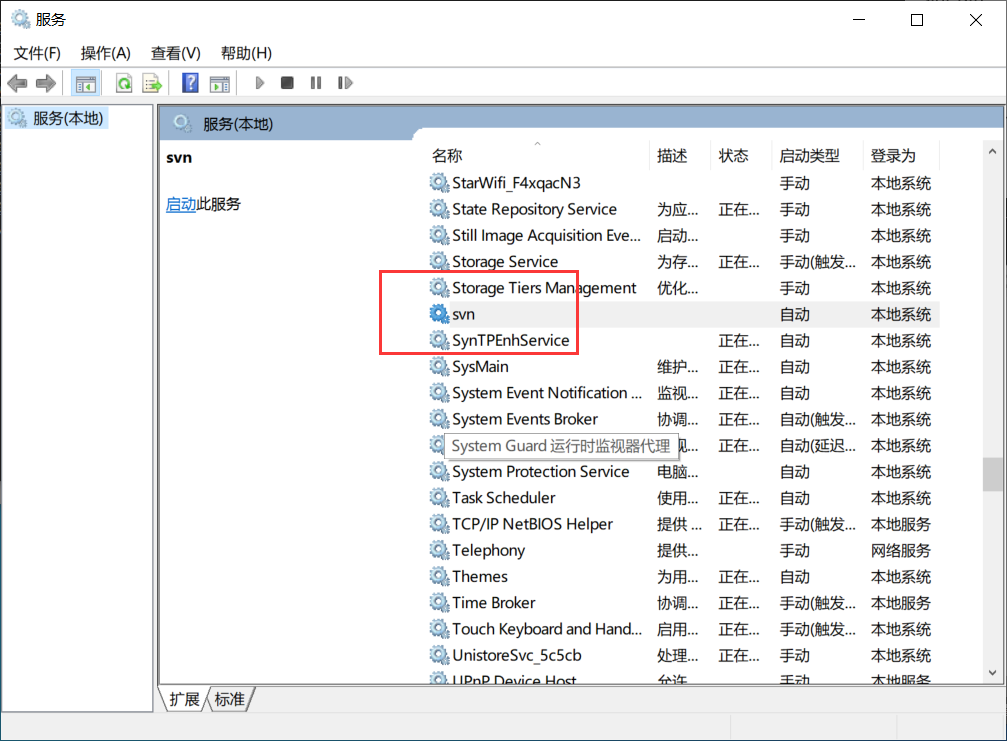
Task: Click the gear icon beside UnistoreSvc_5c5cb
Action: [439, 655]
